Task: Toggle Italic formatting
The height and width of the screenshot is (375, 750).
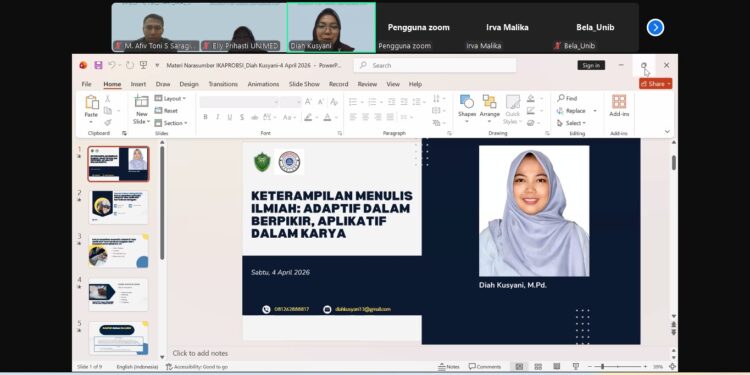Action: click(x=217, y=117)
